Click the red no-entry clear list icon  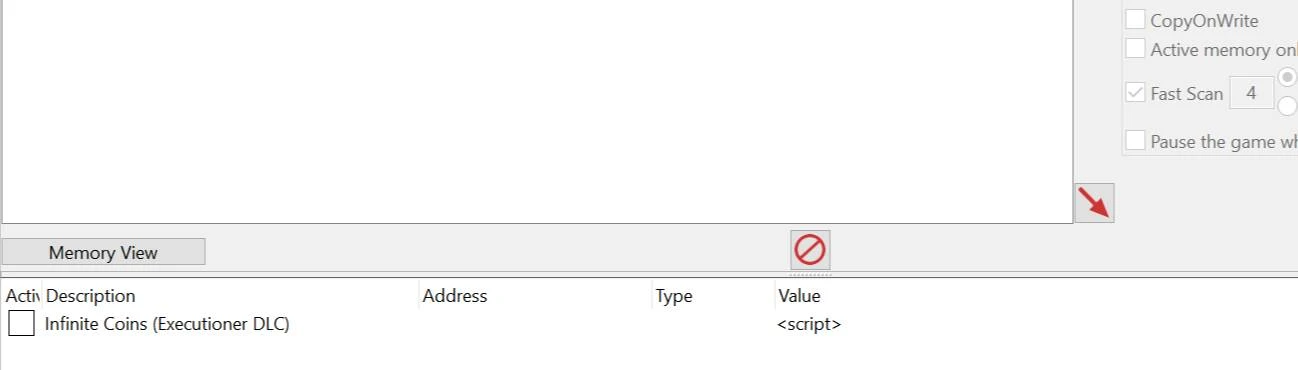pos(810,250)
